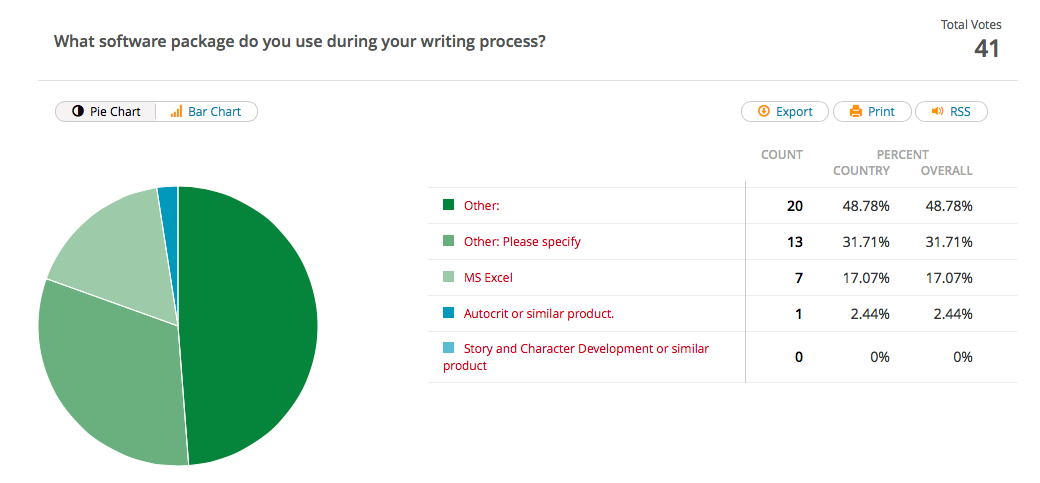Switch to the Pie Chart view
The height and width of the screenshot is (483, 1040).
(106, 112)
